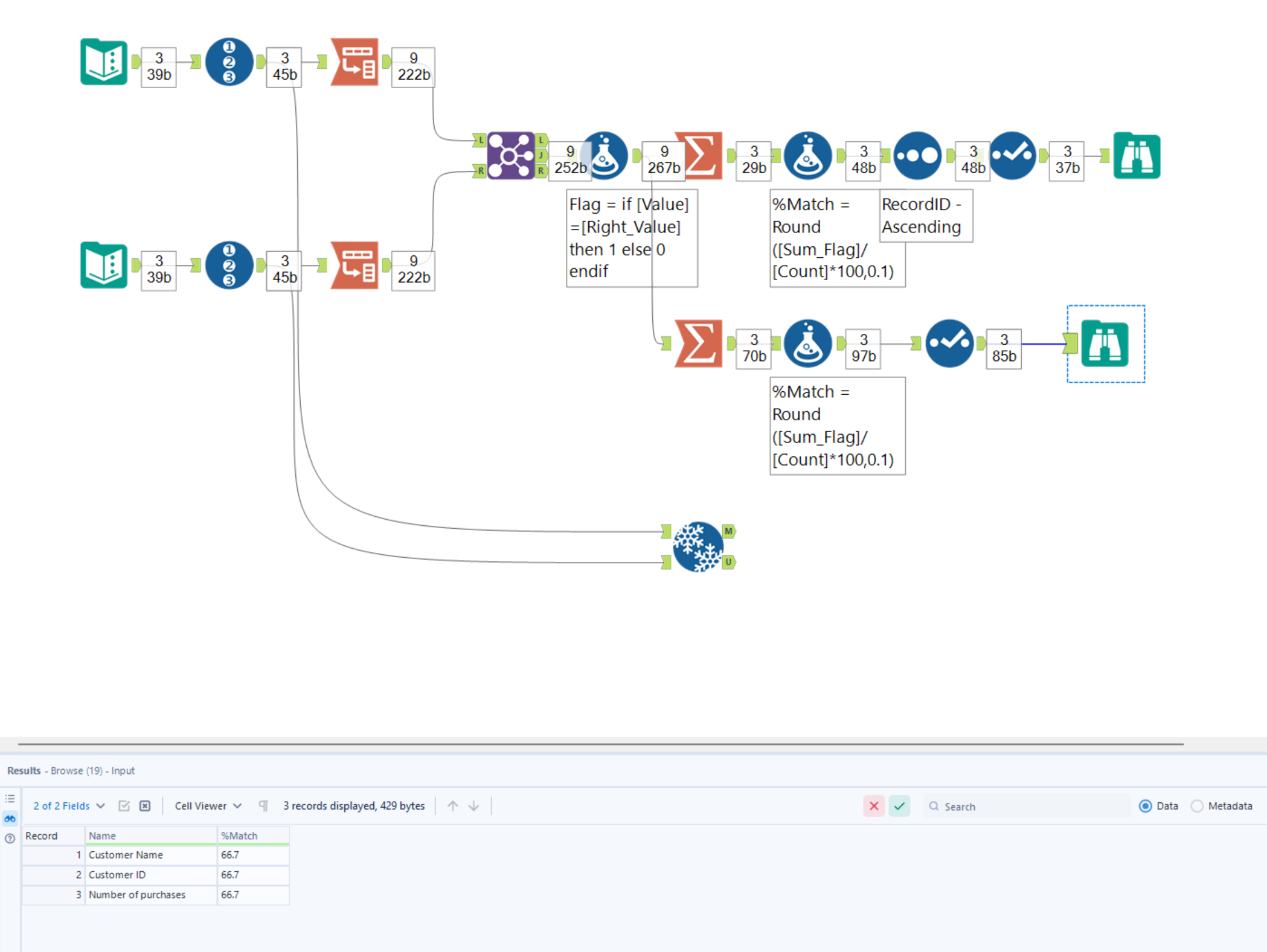
Task: Click the Fuzzy Match snowflake tool
Action: 698,547
